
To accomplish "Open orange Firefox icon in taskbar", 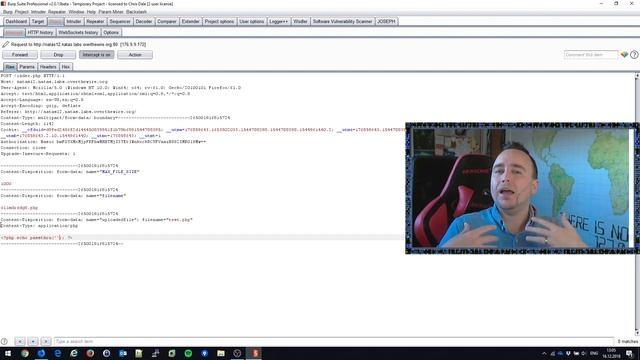I will [90, 353].
